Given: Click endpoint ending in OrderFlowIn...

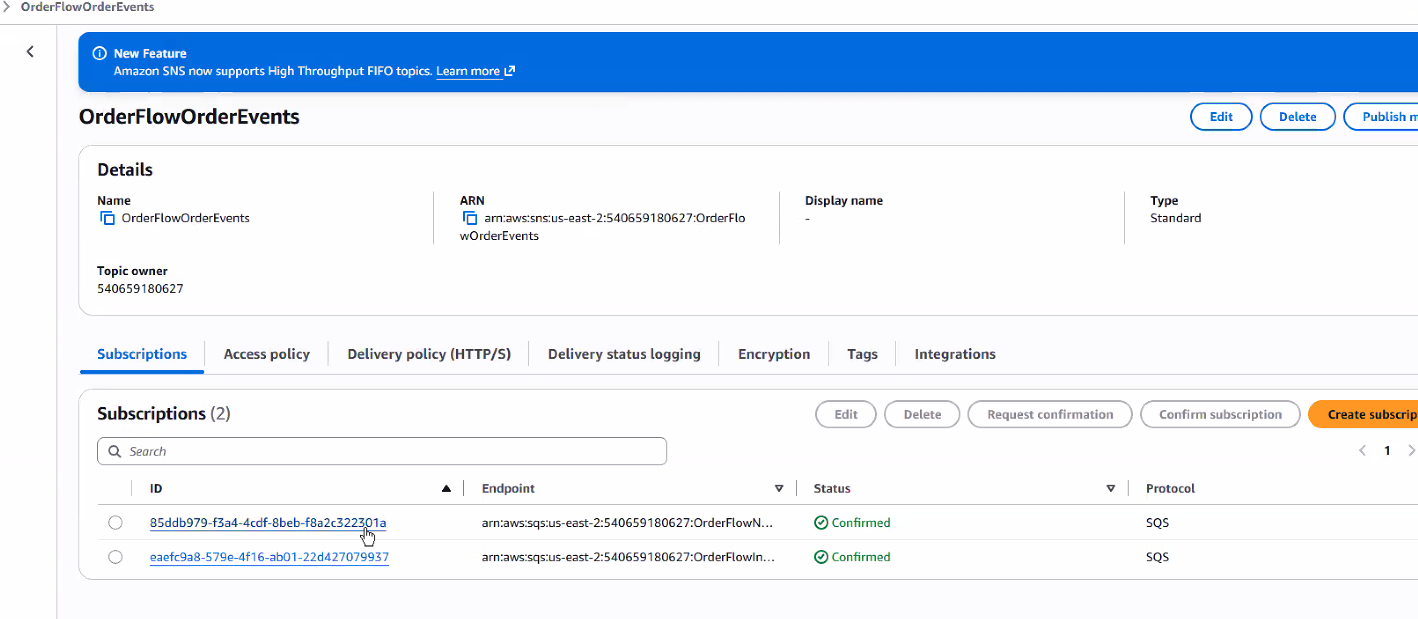Looking at the screenshot, I should coord(628,557).
